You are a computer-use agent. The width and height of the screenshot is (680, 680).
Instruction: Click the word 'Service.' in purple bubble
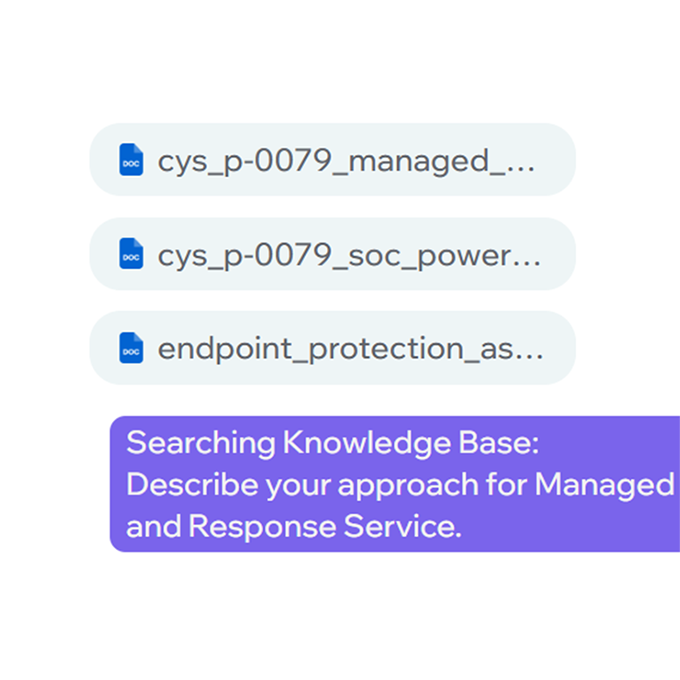[402, 526]
